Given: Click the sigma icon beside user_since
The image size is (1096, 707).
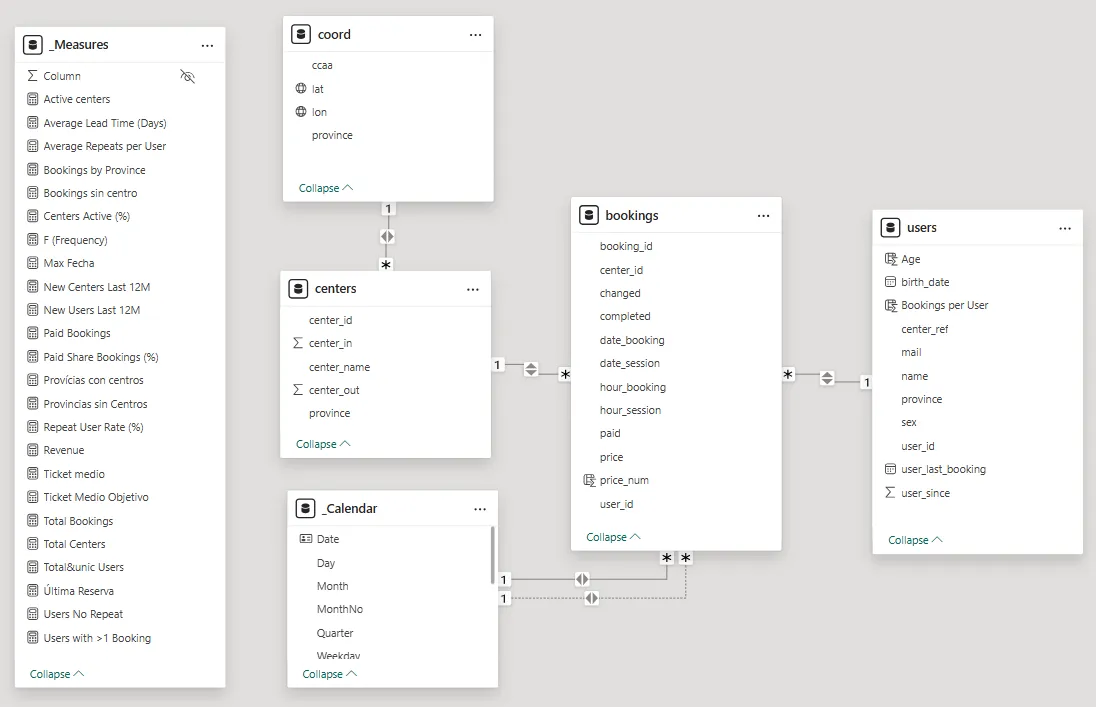Looking at the screenshot, I should (890, 492).
